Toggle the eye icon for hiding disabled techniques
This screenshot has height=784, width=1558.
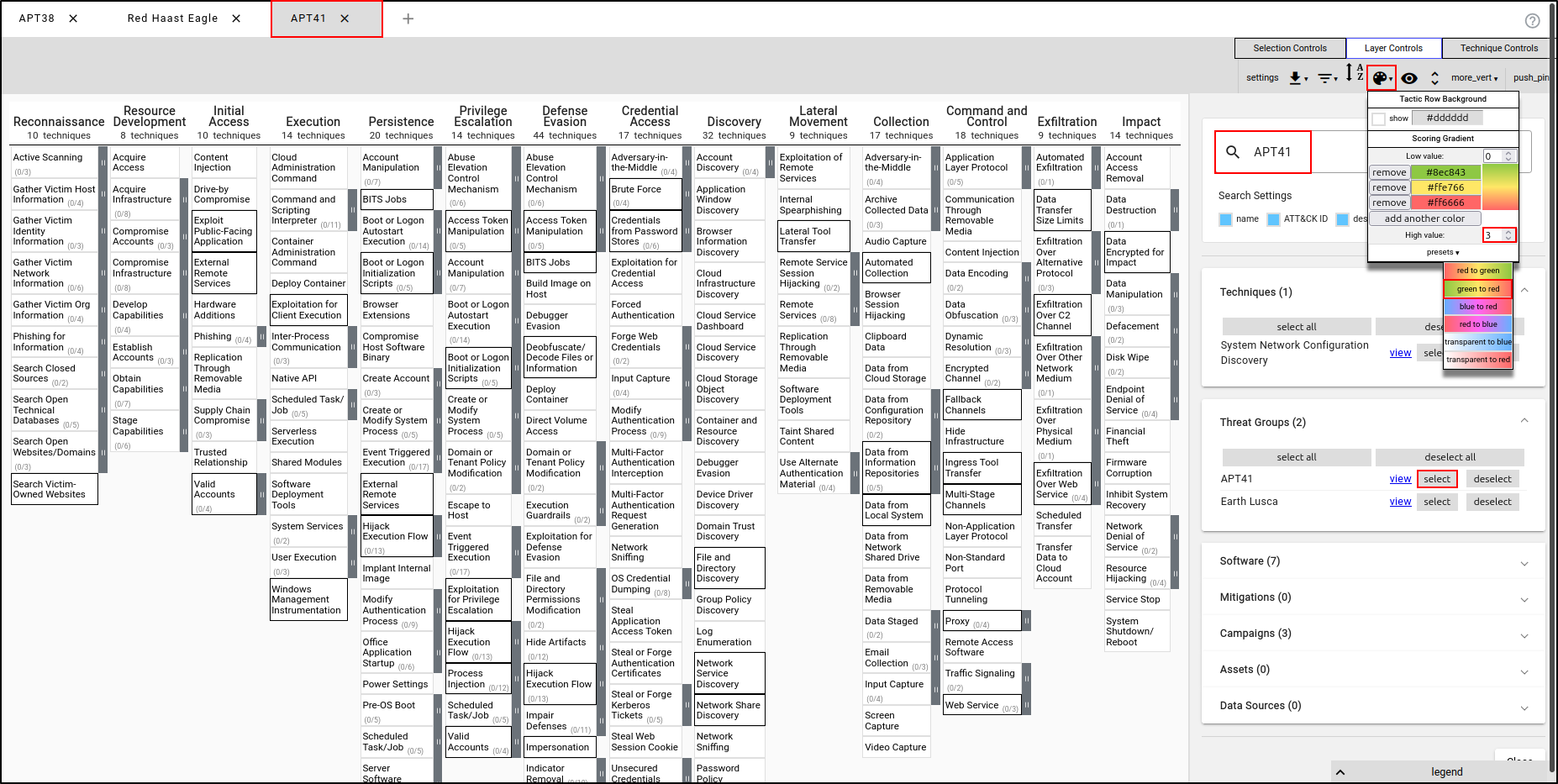click(1409, 78)
